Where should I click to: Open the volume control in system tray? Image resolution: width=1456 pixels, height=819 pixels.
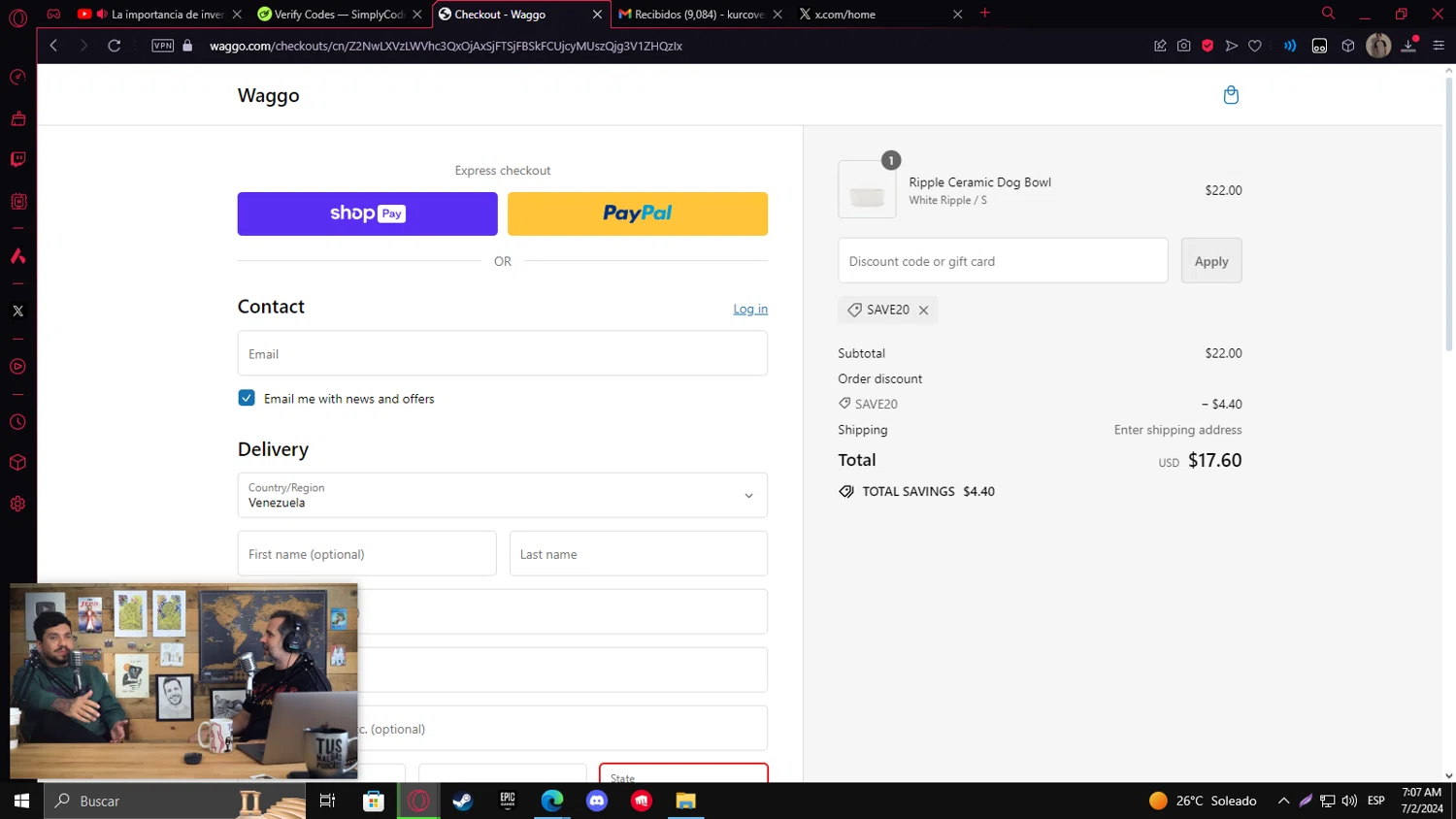click(1349, 801)
